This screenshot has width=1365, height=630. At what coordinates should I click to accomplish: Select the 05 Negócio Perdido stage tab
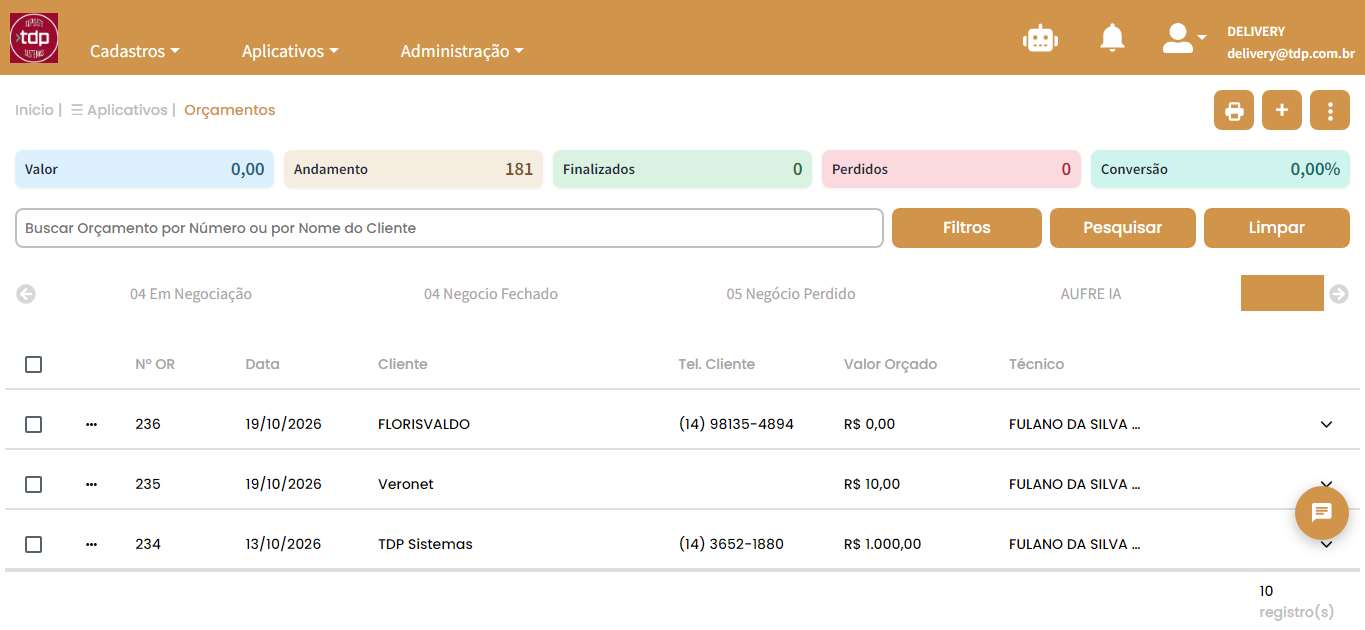point(791,294)
